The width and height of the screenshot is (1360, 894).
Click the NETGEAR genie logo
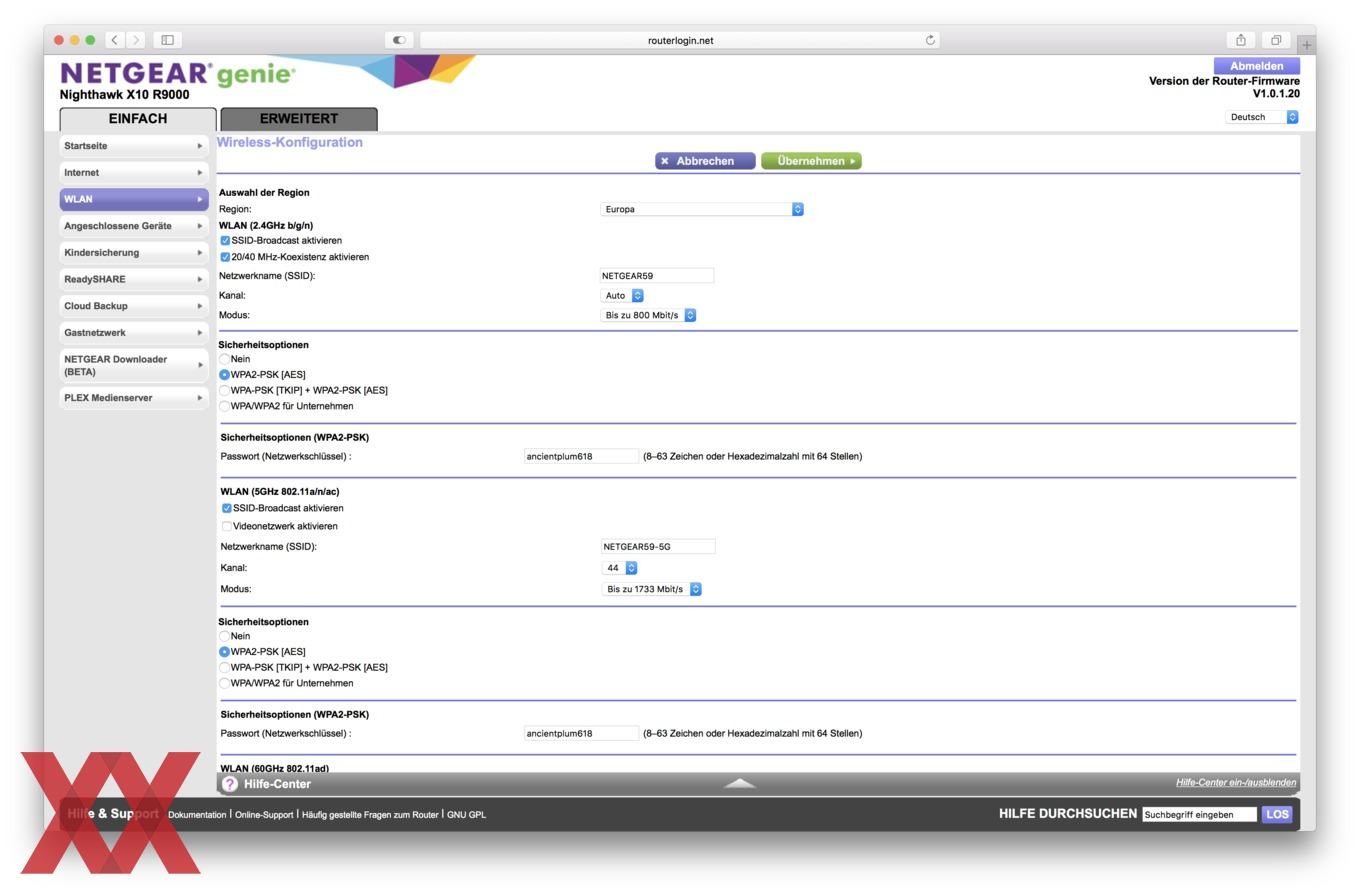click(x=178, y=74)
